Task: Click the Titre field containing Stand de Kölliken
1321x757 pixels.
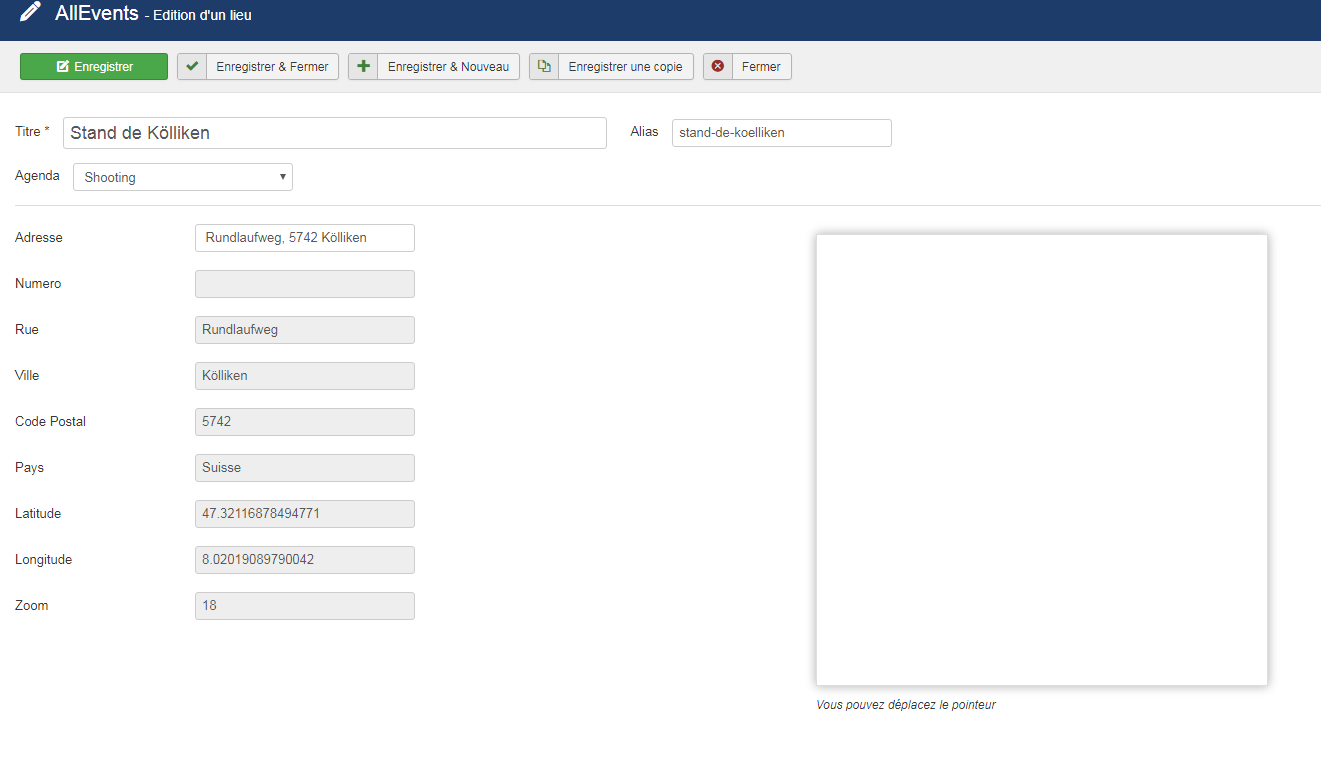Action: point(334,133)
